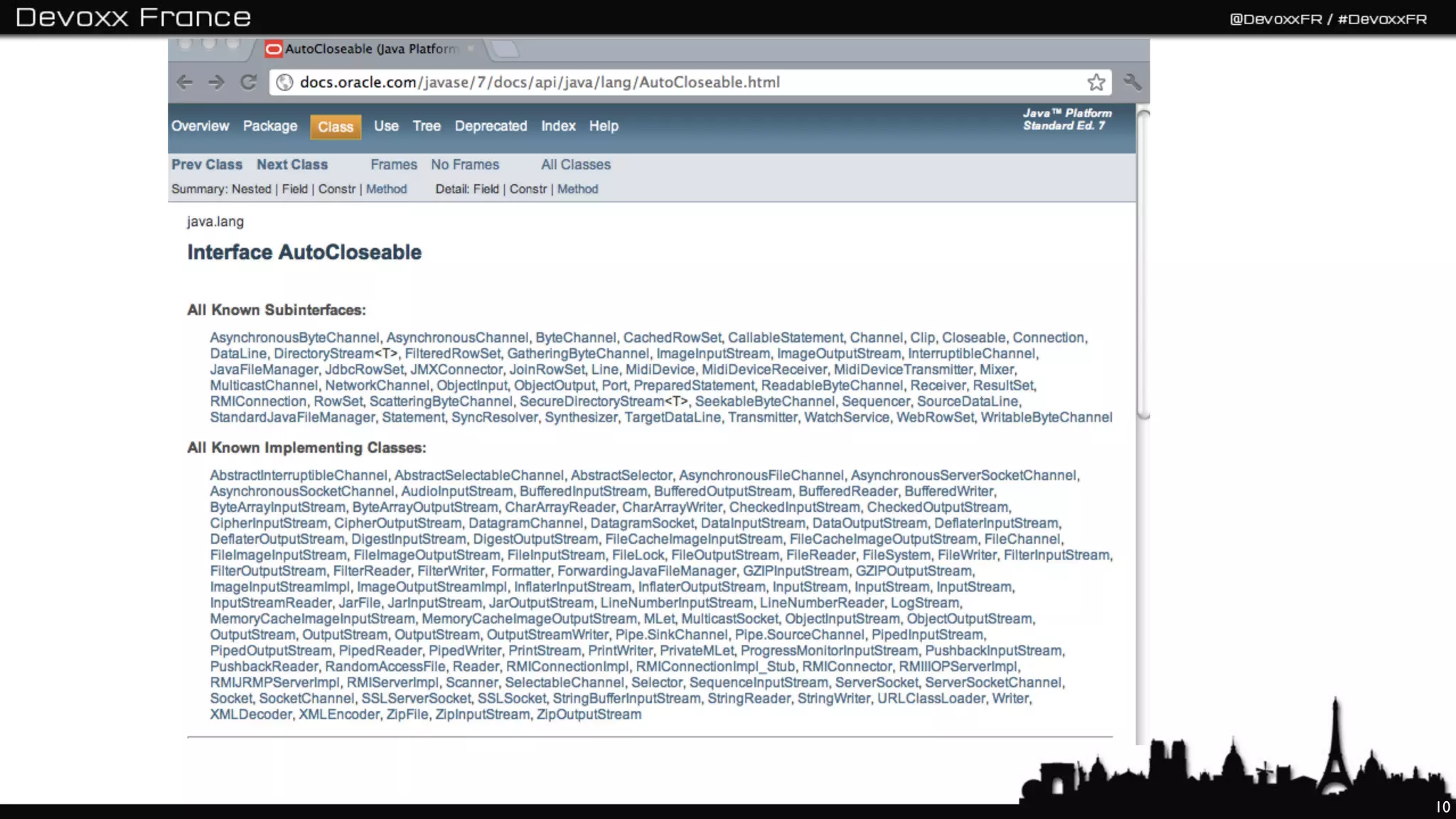Click the page vertical scrollbar

tap(1143, 263)
